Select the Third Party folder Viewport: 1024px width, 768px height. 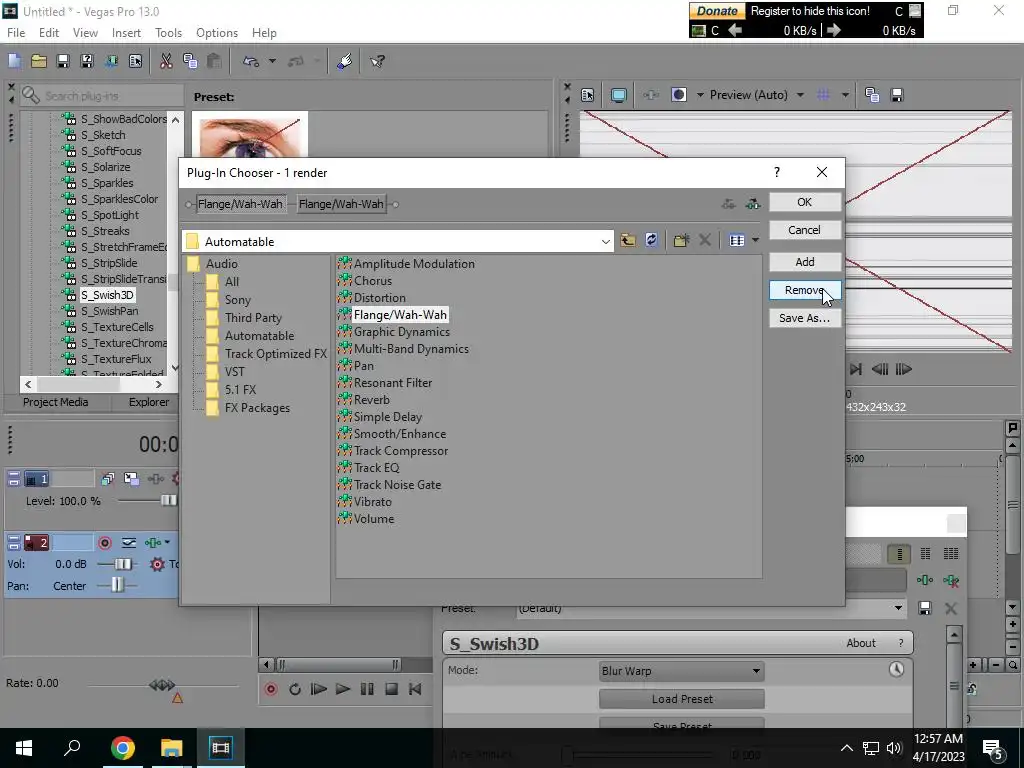click(253, 318)
